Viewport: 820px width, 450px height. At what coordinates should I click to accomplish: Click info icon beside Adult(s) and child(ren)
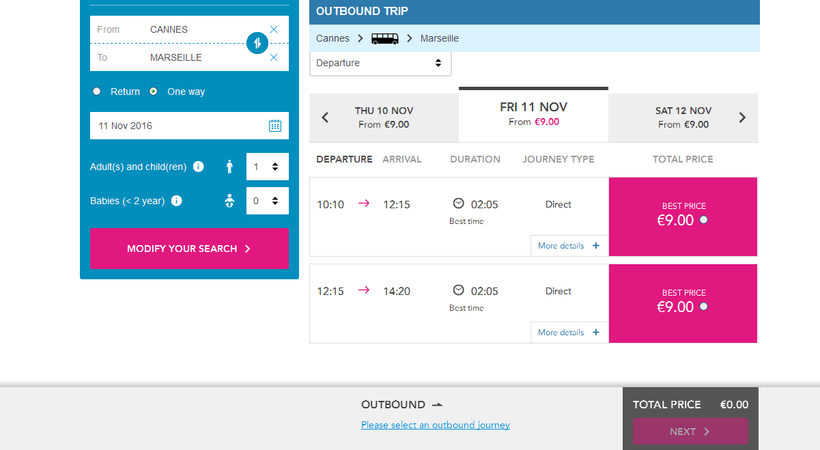pyautogui.click(x=198, y=167)
